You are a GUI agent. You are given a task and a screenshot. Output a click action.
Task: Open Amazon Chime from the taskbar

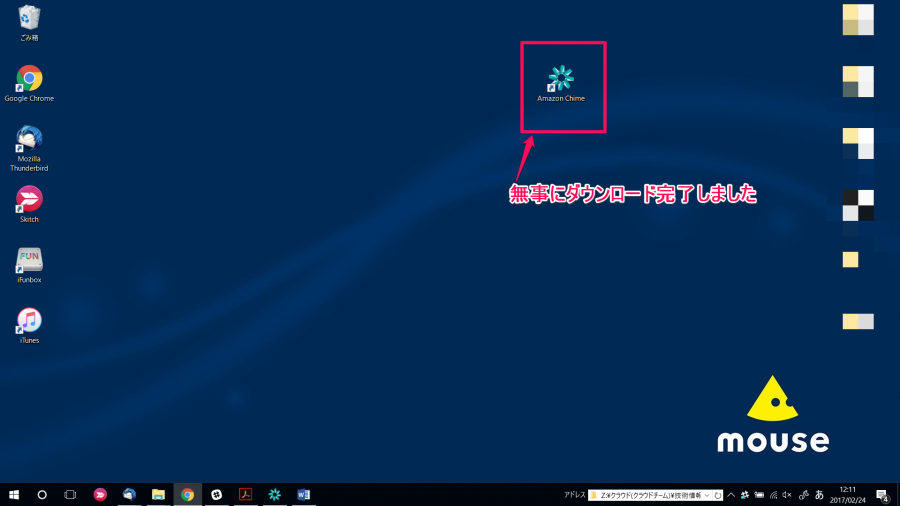tap(275, 495)
